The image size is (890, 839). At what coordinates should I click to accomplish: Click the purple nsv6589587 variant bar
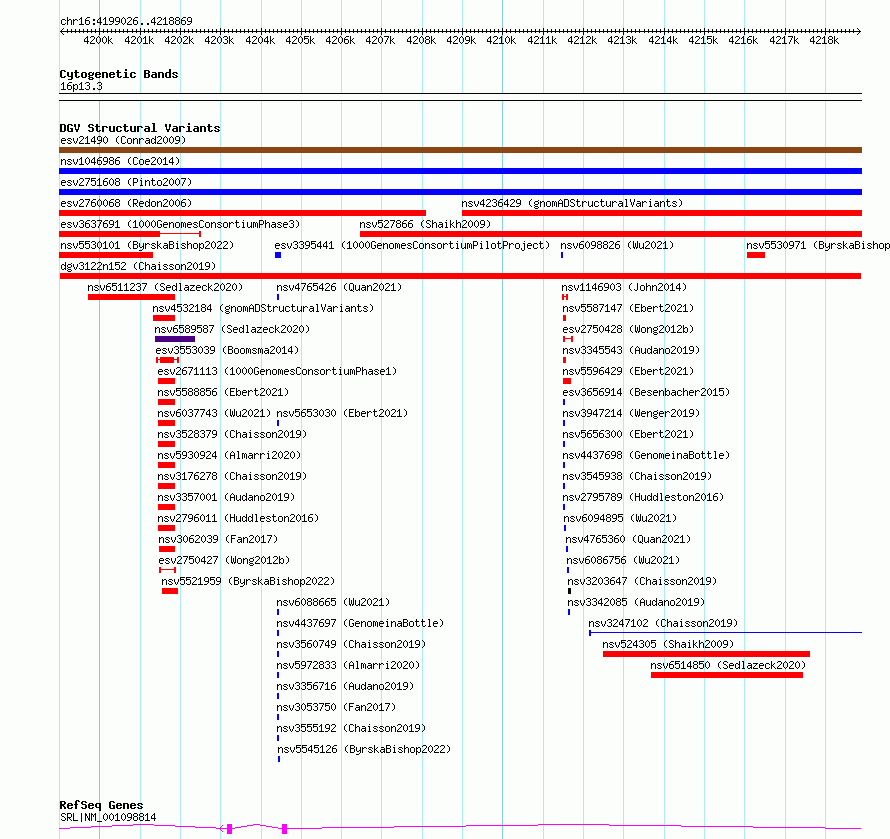[x=175, y=339]
